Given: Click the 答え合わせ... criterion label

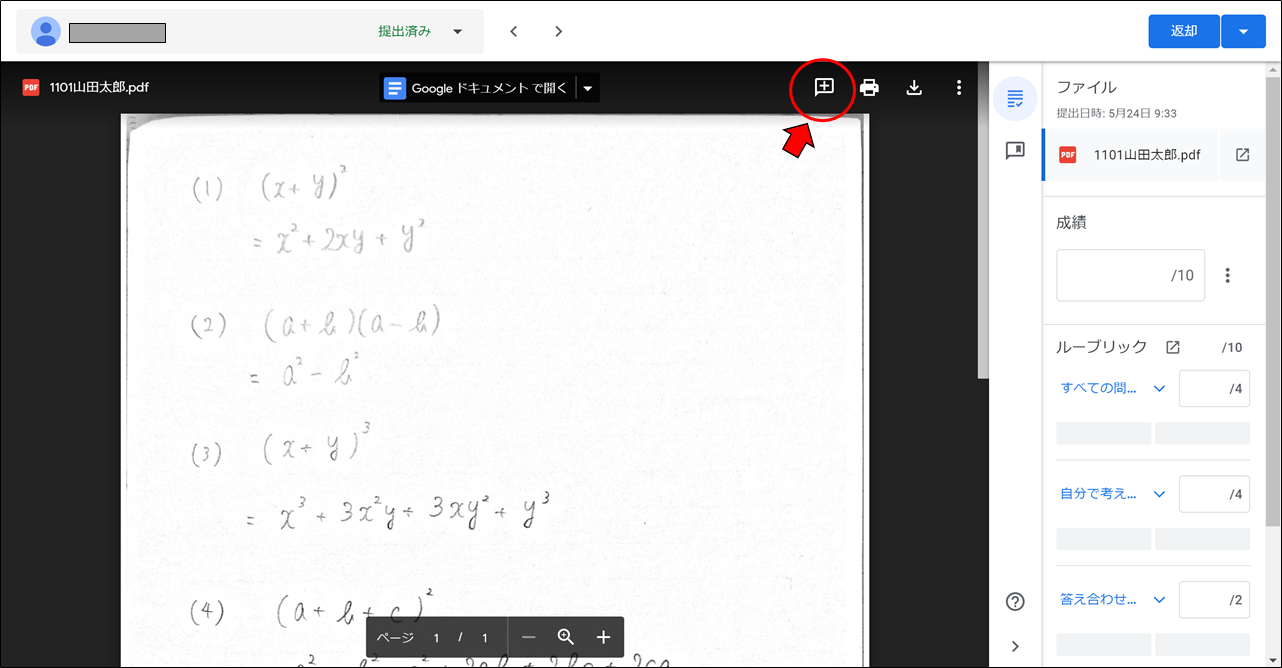Looking at the screenshot, I should click(x=1098, y=599).
